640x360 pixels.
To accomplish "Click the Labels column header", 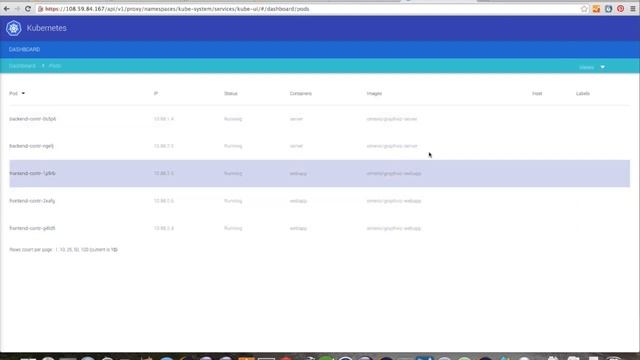I will coord(583,93).
